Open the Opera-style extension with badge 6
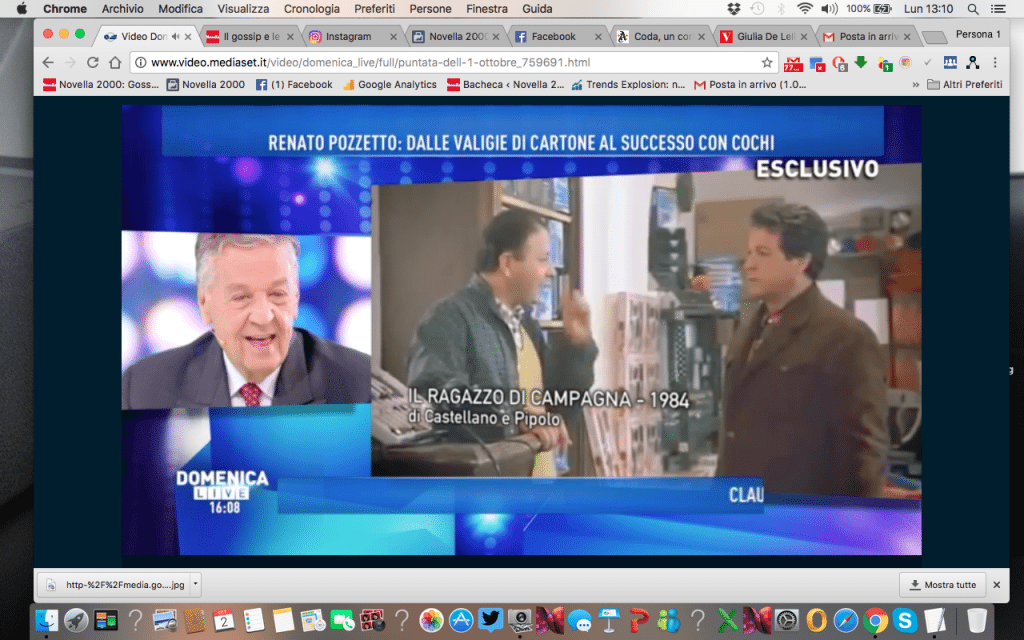The width and height of the screenshot is (1024, 640). pos(839,63)
